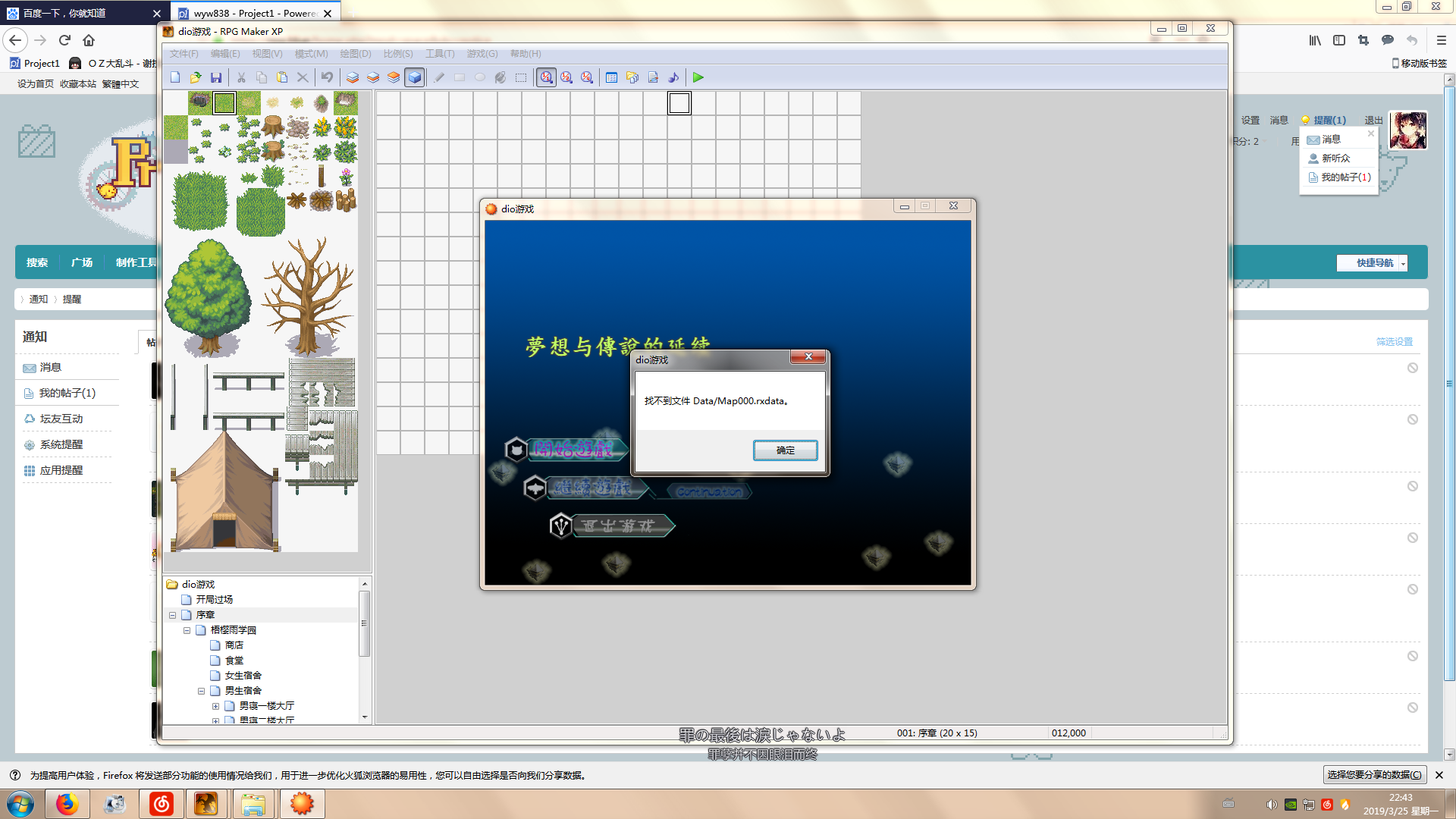
Task: Open the 绘图(D) menu
Action: click(356, 54)
